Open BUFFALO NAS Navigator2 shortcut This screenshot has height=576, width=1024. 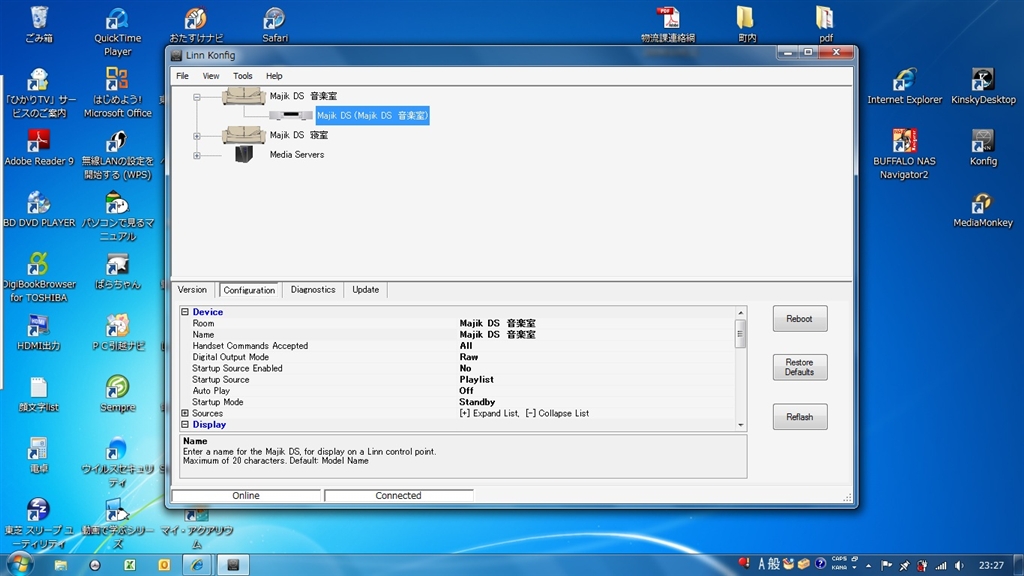(903, 142)
